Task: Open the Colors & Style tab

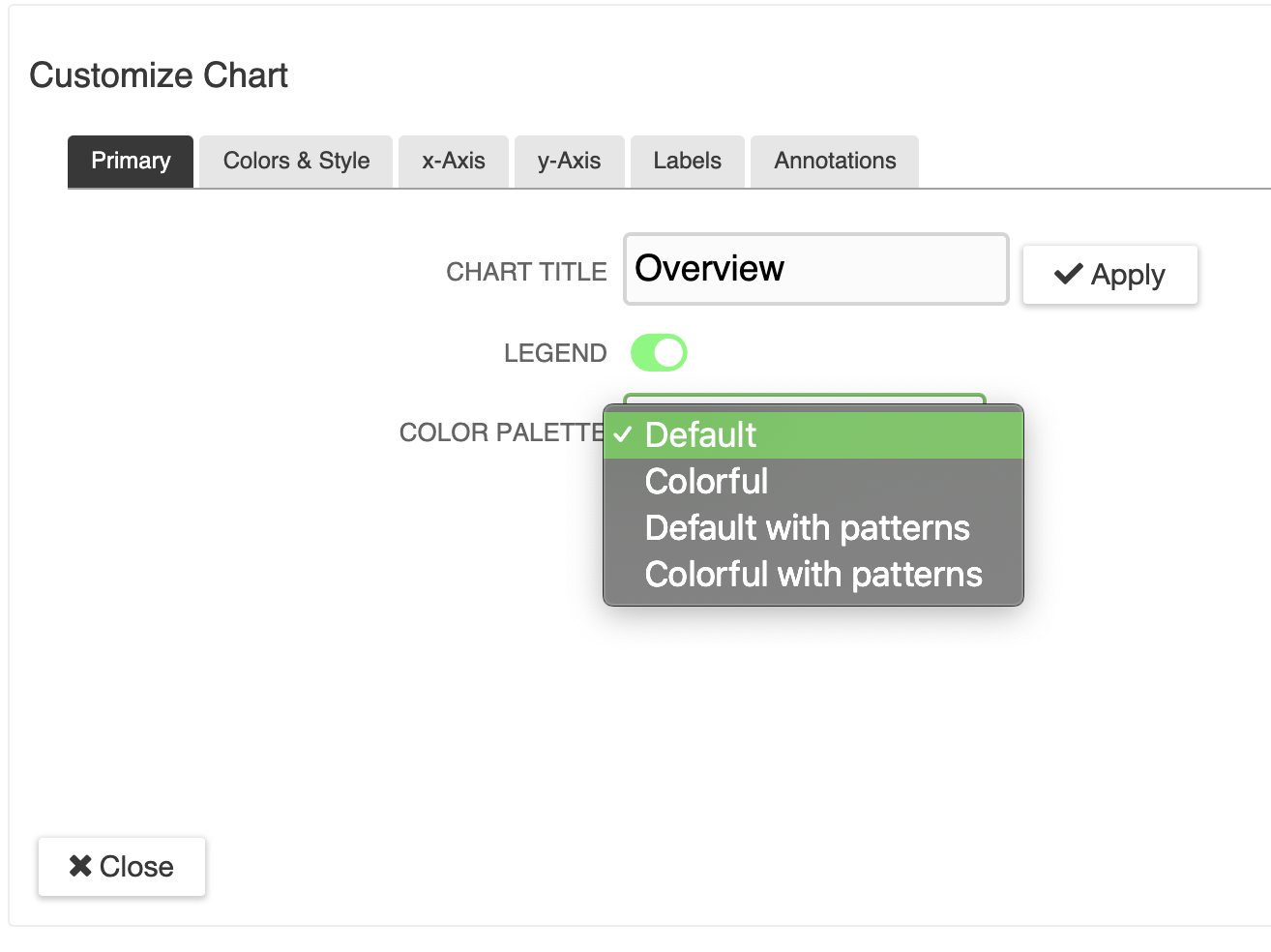Action: (x=296, y=161)
